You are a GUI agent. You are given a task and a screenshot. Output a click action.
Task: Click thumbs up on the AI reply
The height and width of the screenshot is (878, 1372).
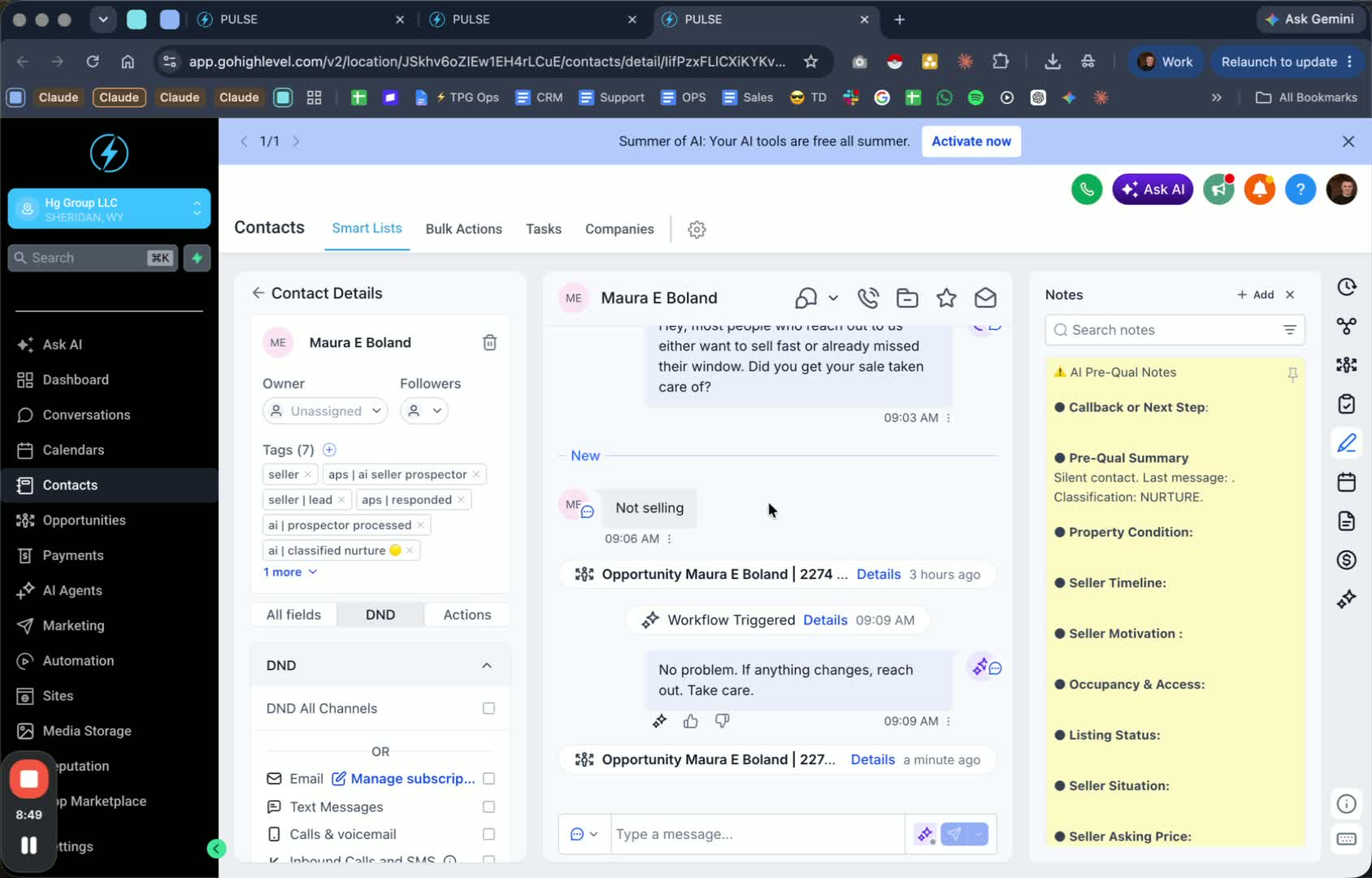(690, 721)
